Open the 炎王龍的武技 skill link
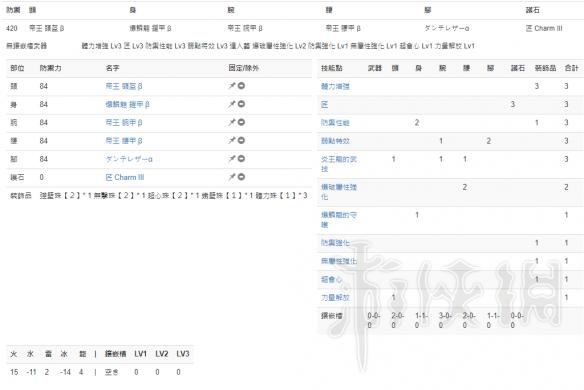This screenshot has width=584, height=390. point(339,164)
